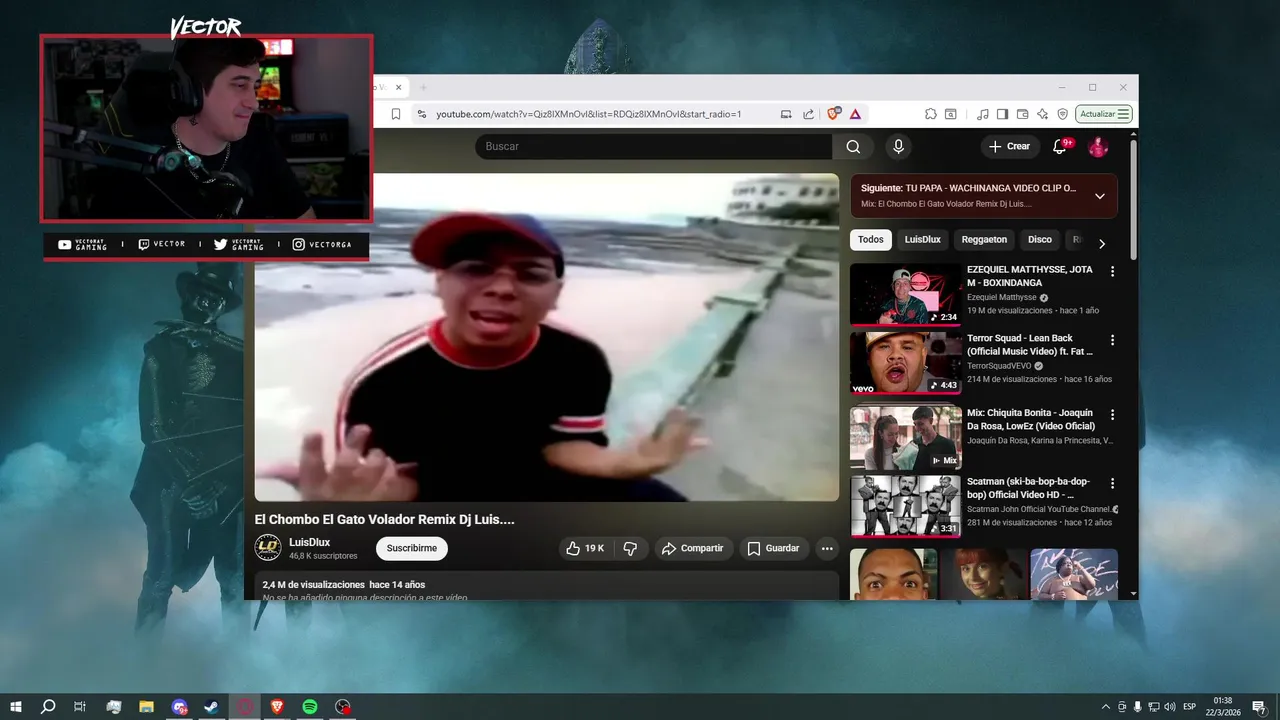This screenshot has height=720, width=1280.
Task: Click the Actualizar browser update button
Action: (1105, 114)
